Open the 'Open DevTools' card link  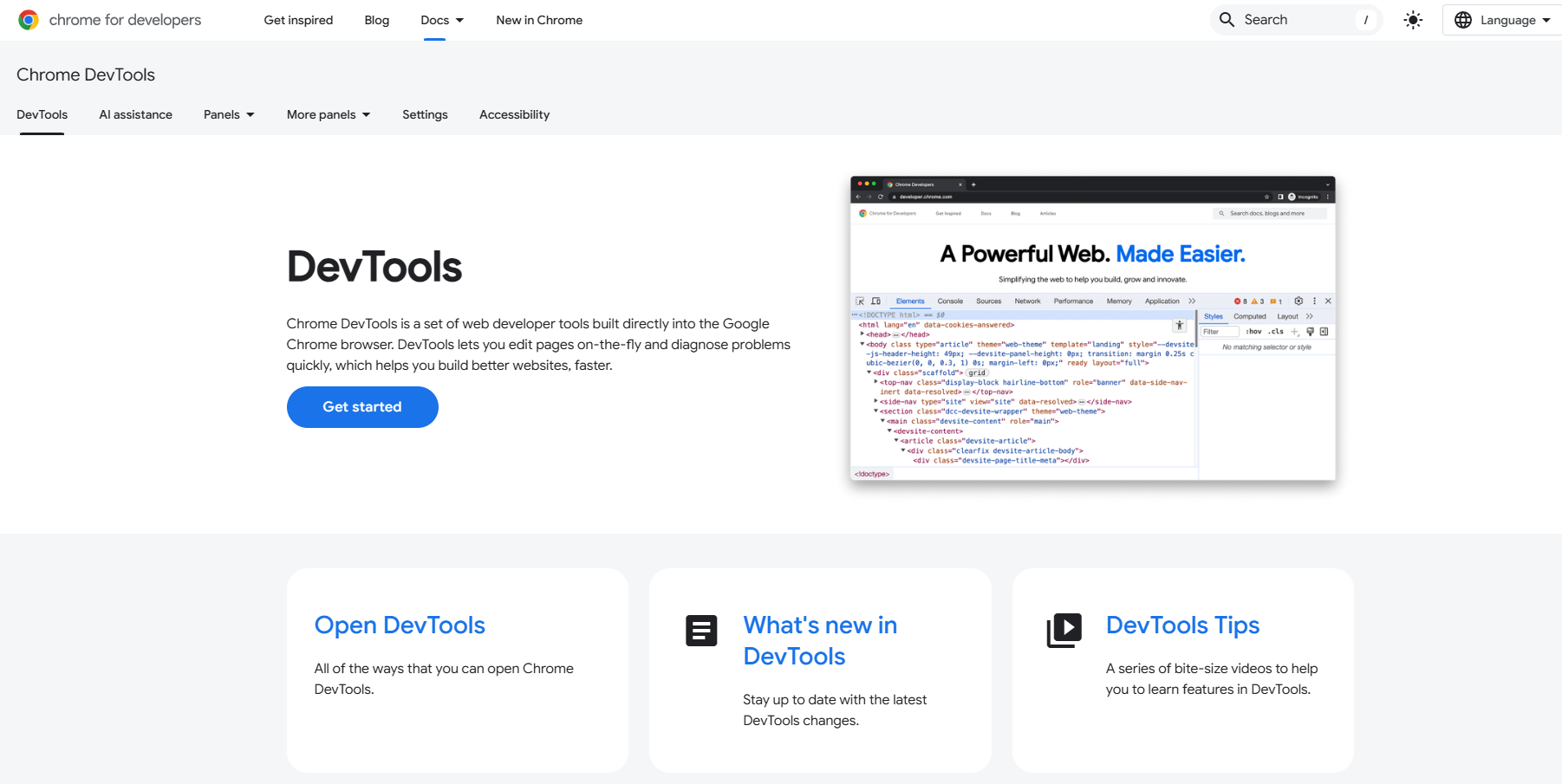(x=400, y=625)
